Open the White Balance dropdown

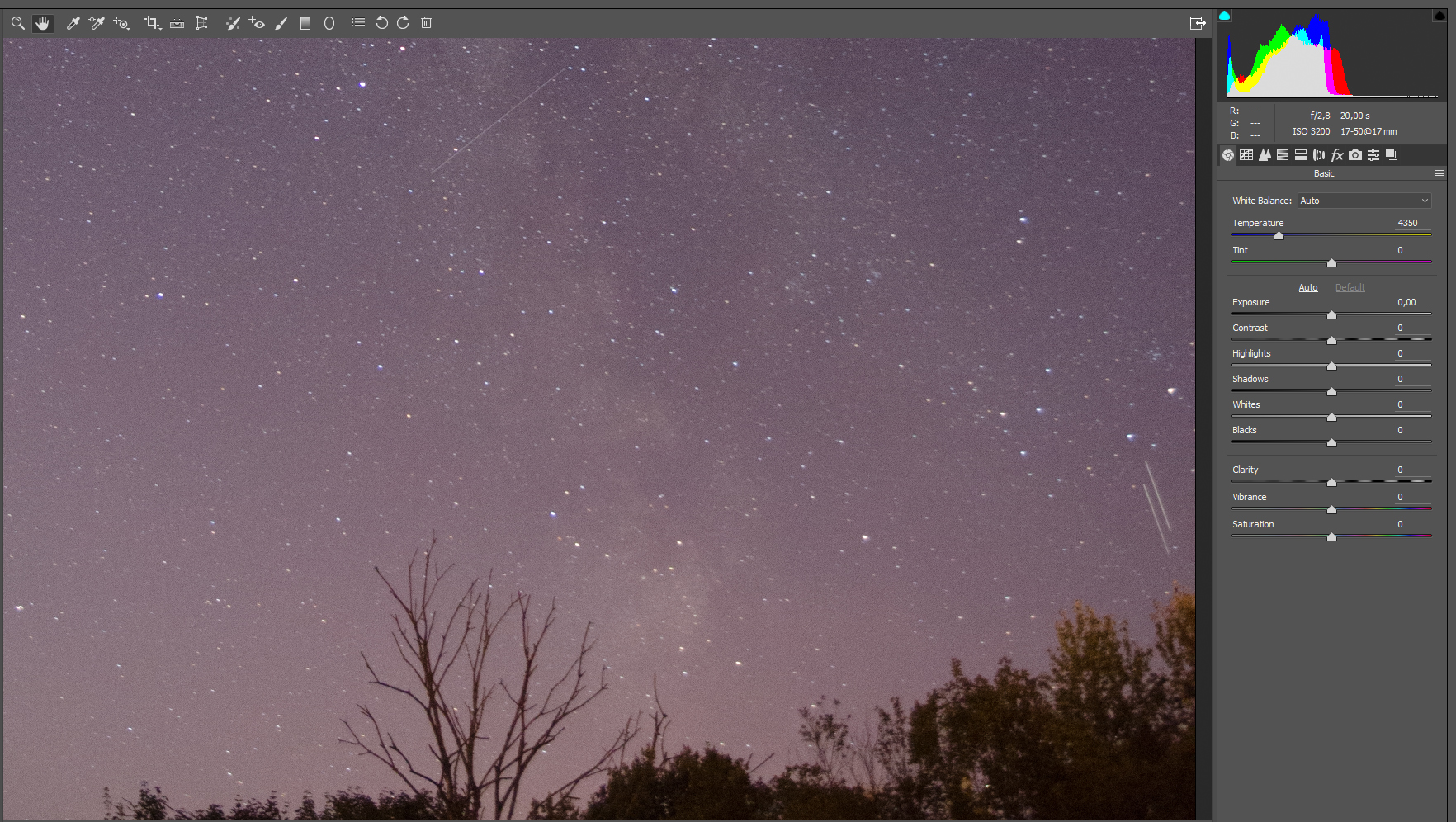point(1364,201)
